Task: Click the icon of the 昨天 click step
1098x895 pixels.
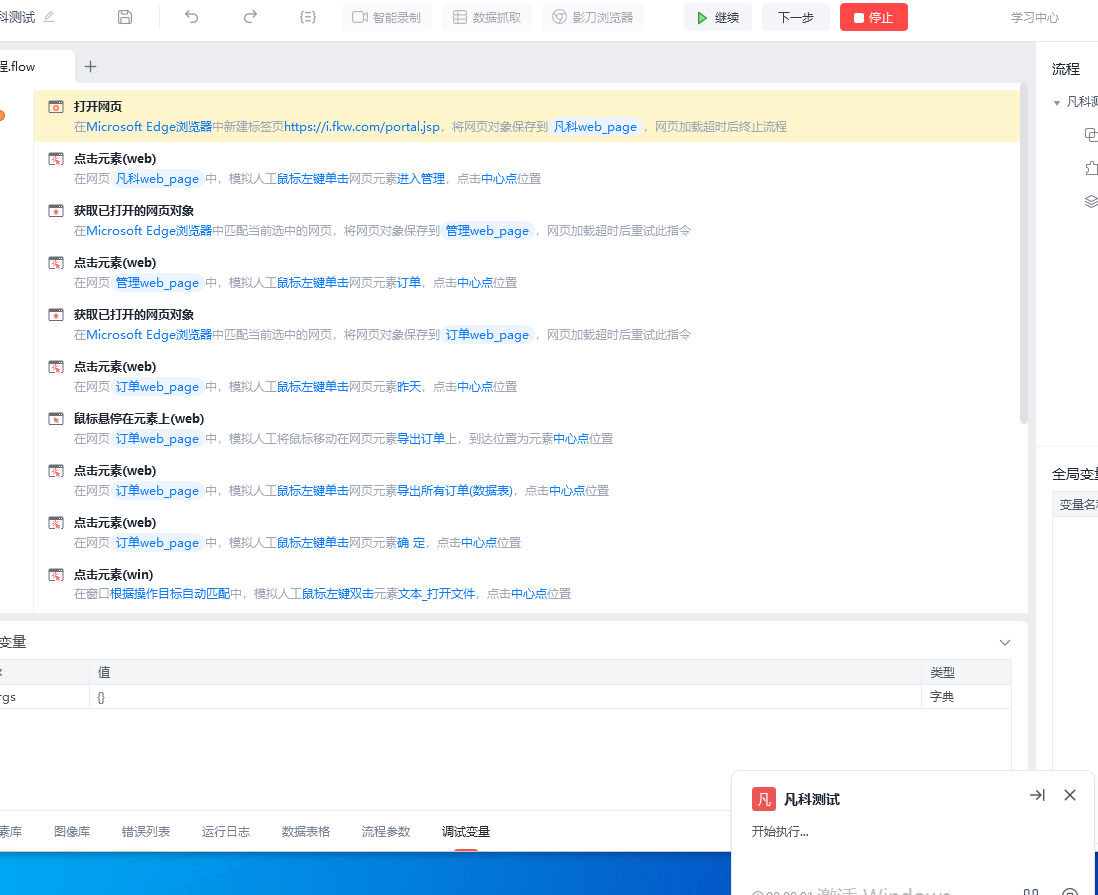Action: (x=56, y=367)
